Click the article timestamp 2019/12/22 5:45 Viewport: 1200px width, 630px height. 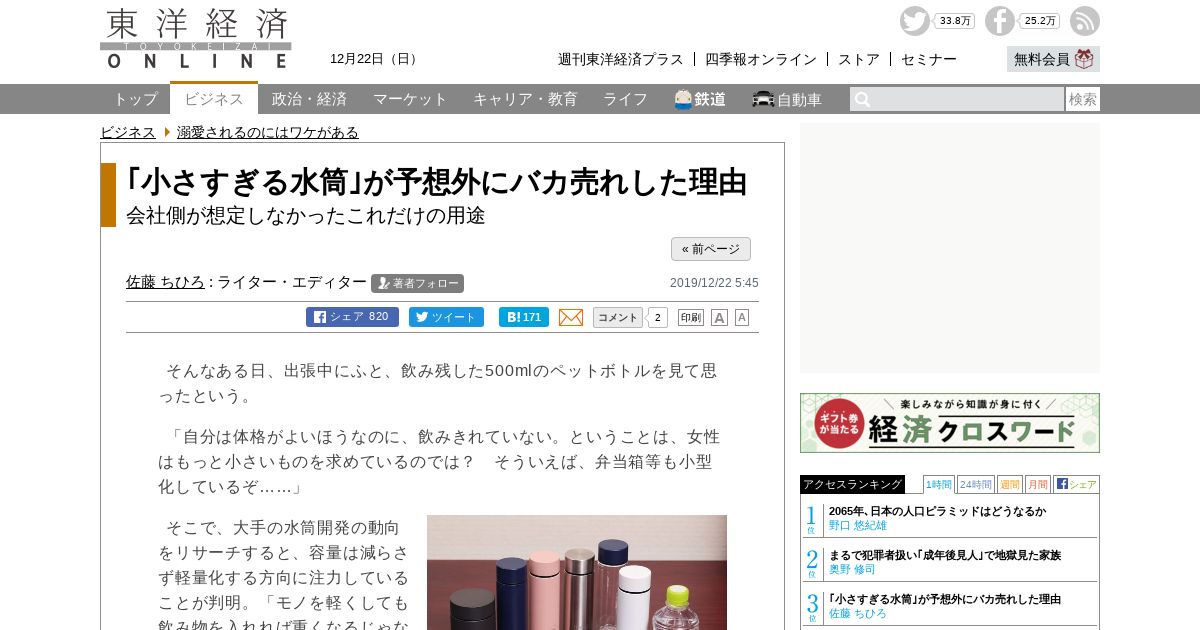[714, 283]
